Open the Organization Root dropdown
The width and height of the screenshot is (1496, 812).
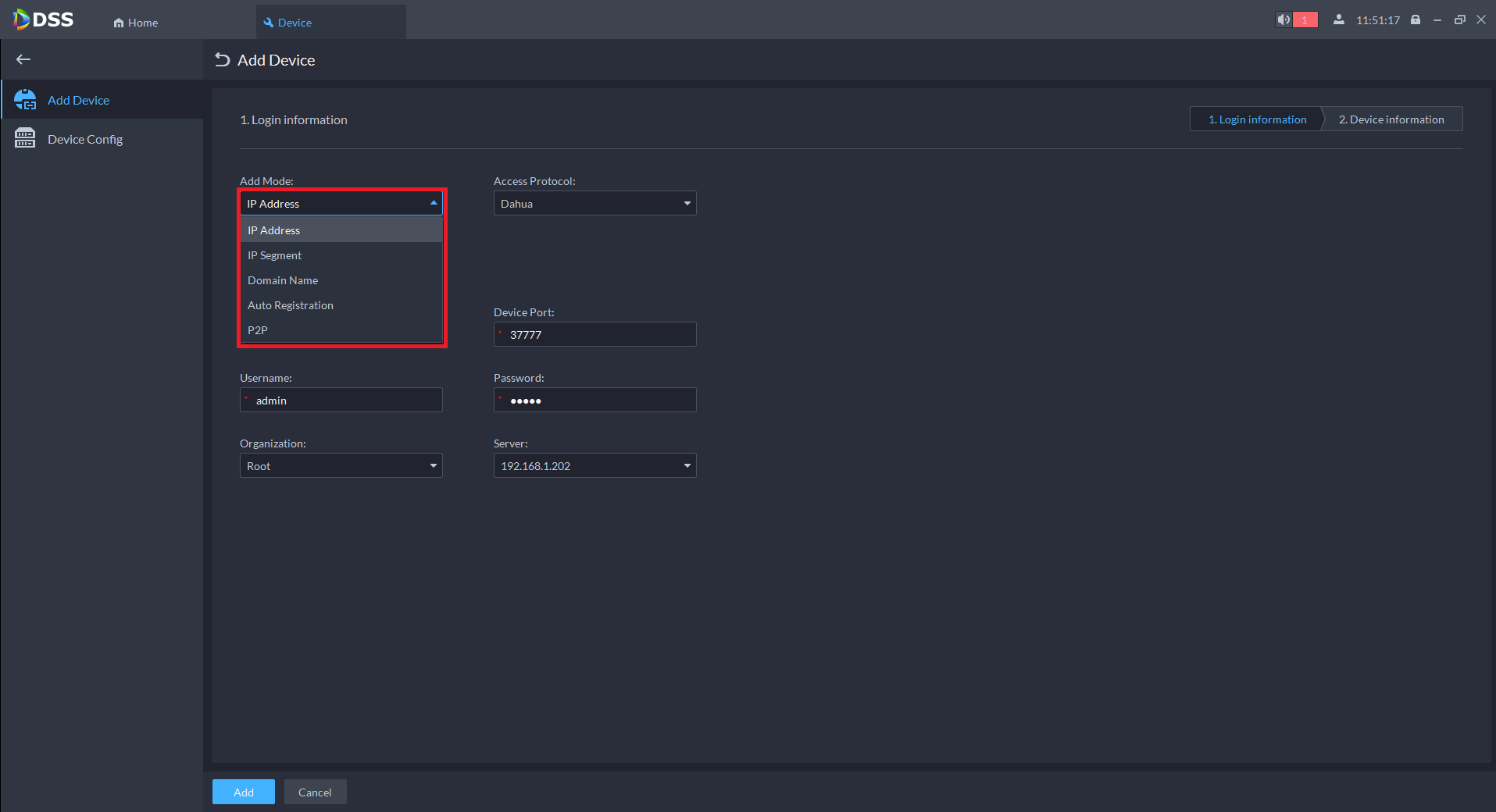341,465
